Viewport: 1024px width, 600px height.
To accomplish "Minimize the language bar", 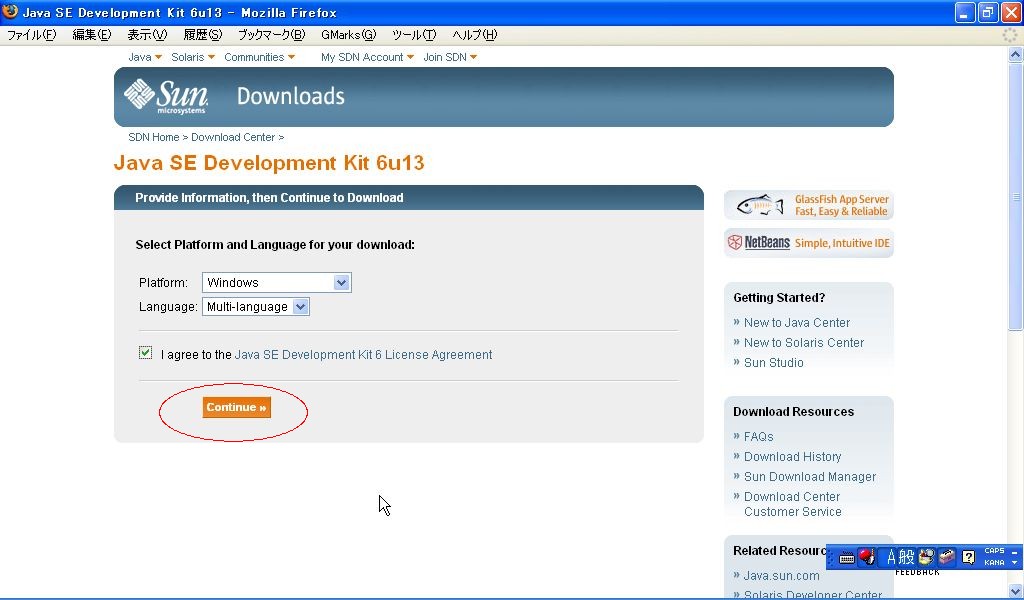I will pos(1015,552).
